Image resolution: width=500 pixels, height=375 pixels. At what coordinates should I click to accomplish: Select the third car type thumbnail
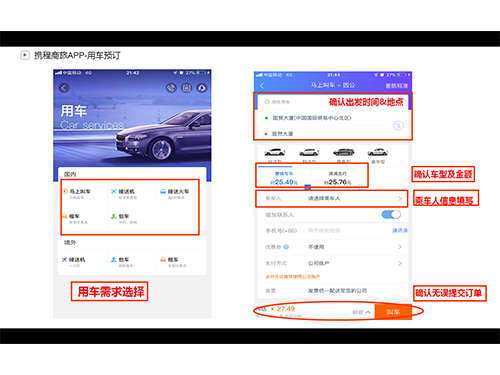tap(344, 153)
